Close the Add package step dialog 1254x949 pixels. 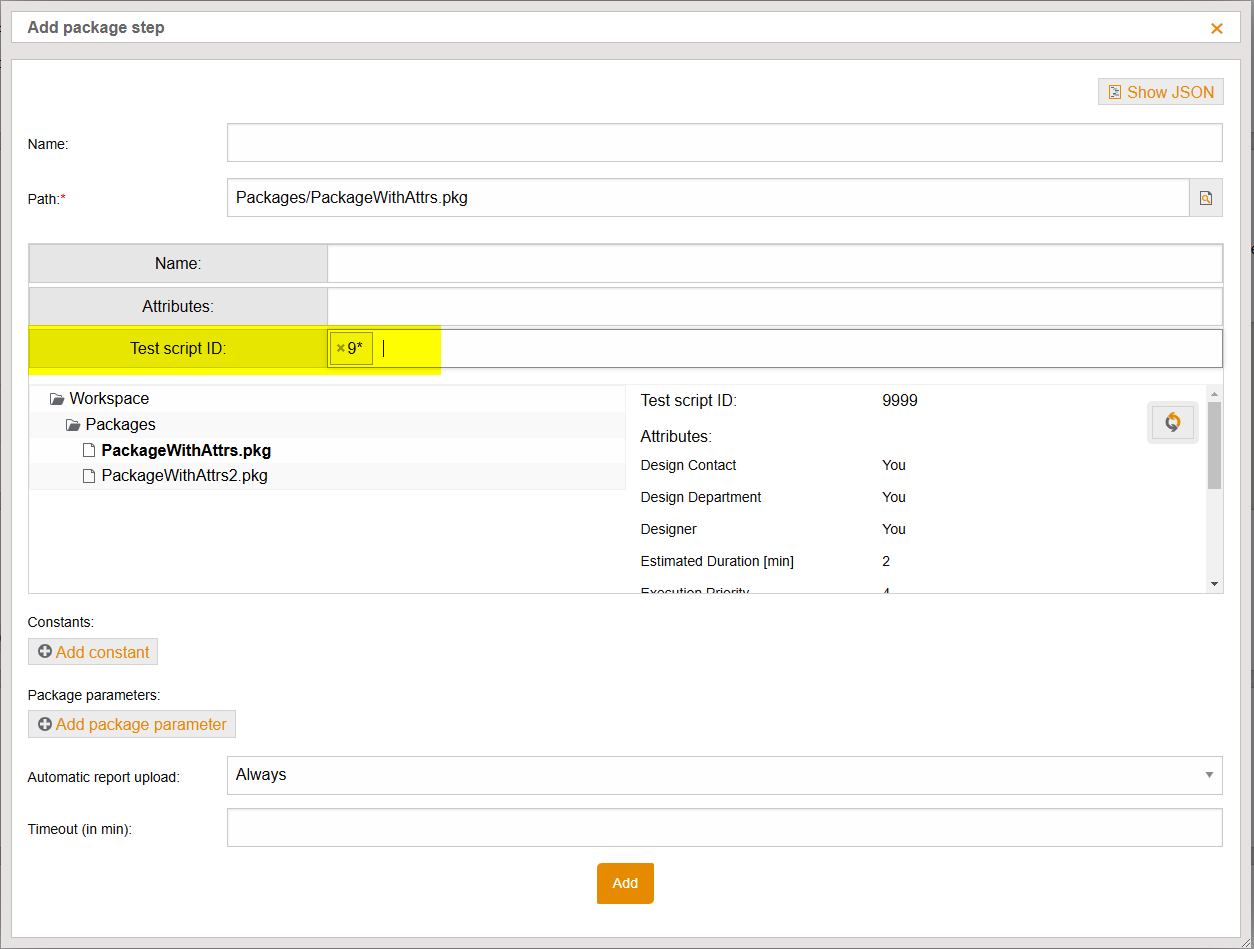click(x=1217, y=28)
